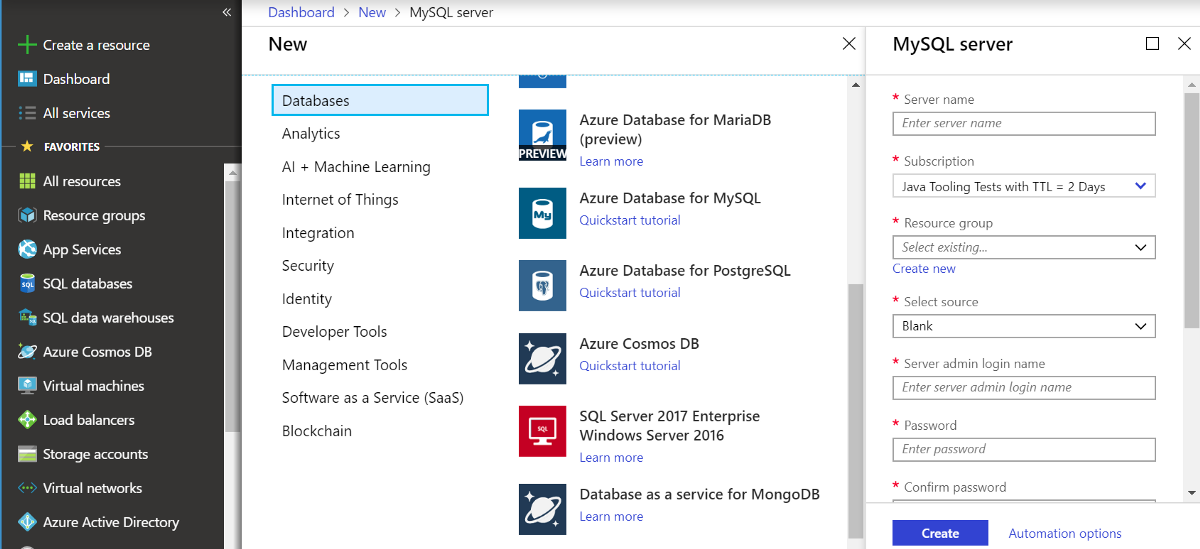This screenshot has width=1200, height=549.
Task: Click the Create button
Action: [x=940, y=533]
